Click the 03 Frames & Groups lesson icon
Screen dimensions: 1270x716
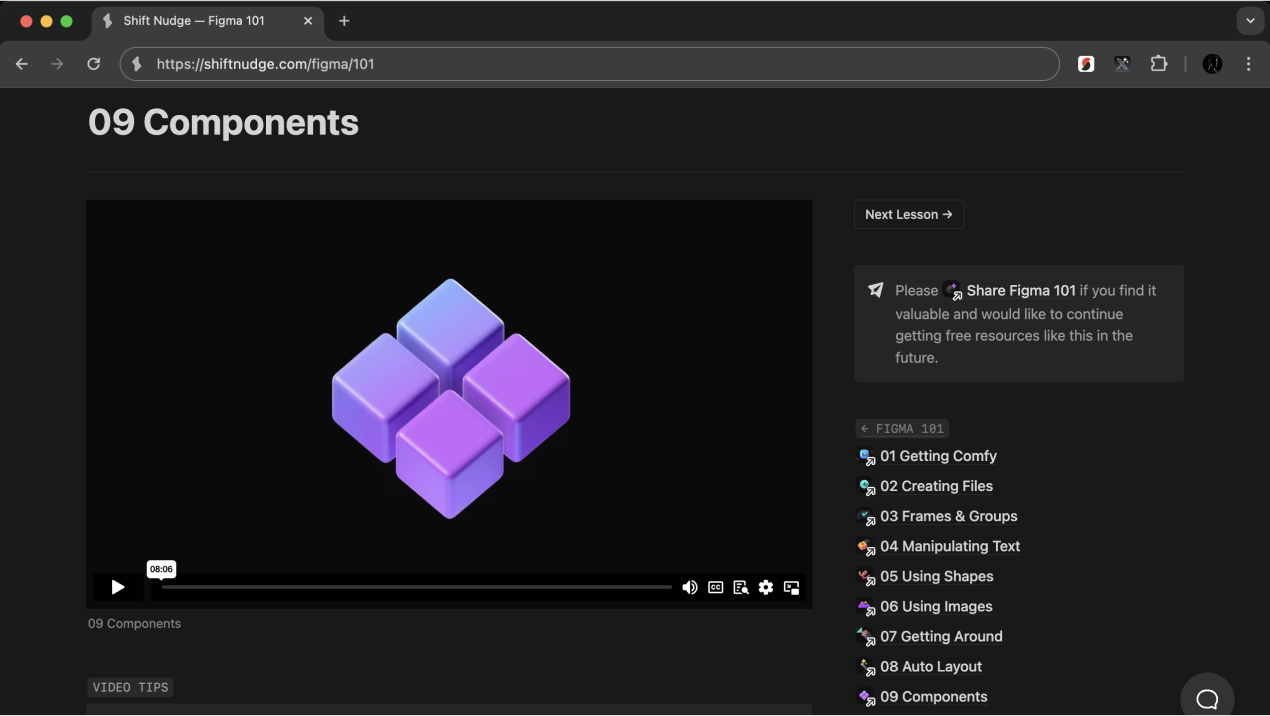[867, 517]
